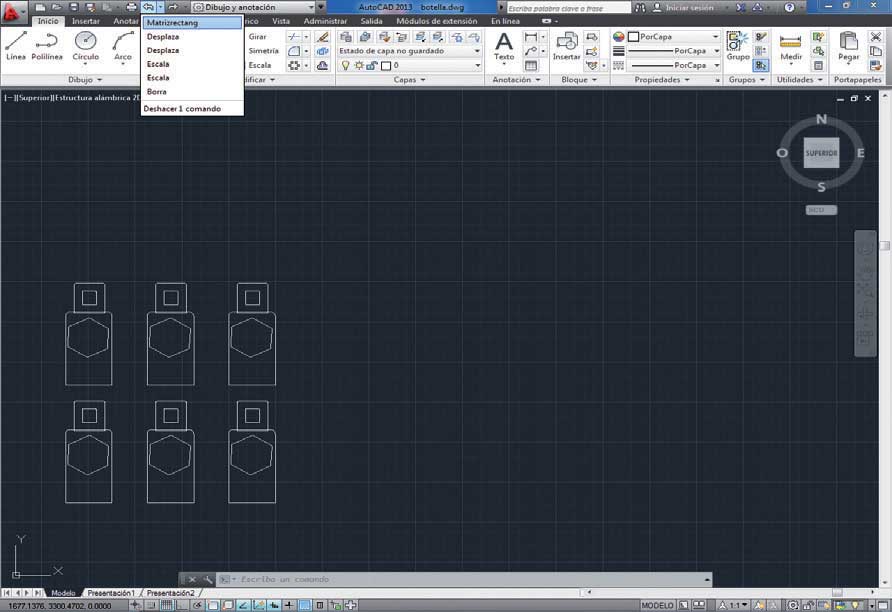
Task: Click the copy icon in Portapapeles panel
Action: point(876,51)
